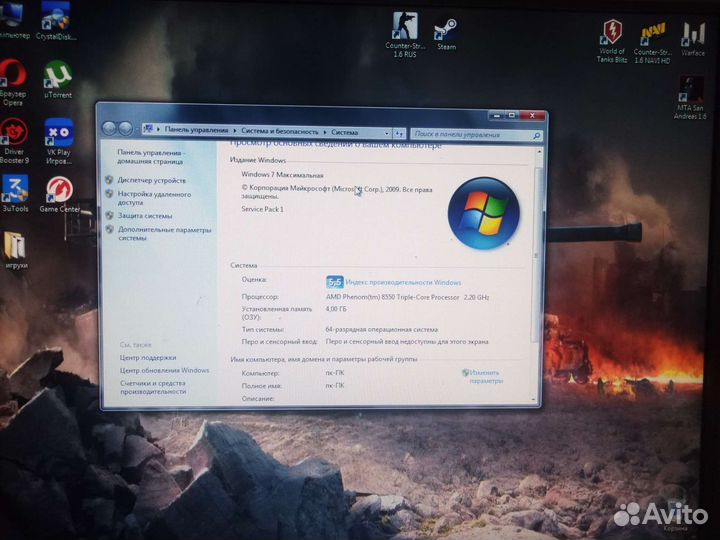Click the back navigation arrow button

pyautogui.click(x=110, y=128)
